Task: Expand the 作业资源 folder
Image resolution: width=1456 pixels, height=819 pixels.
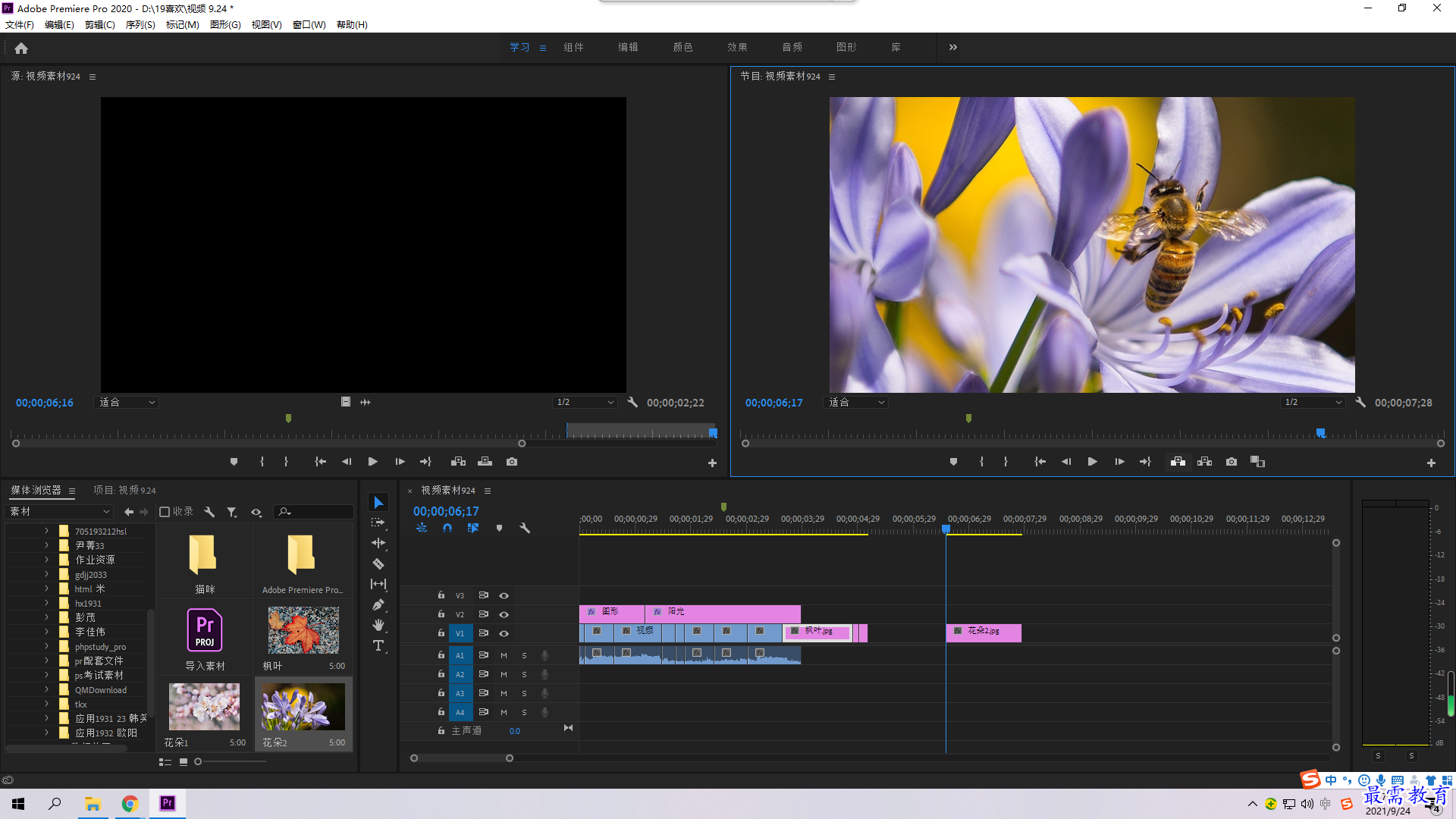Action: [x=46, y=560]
